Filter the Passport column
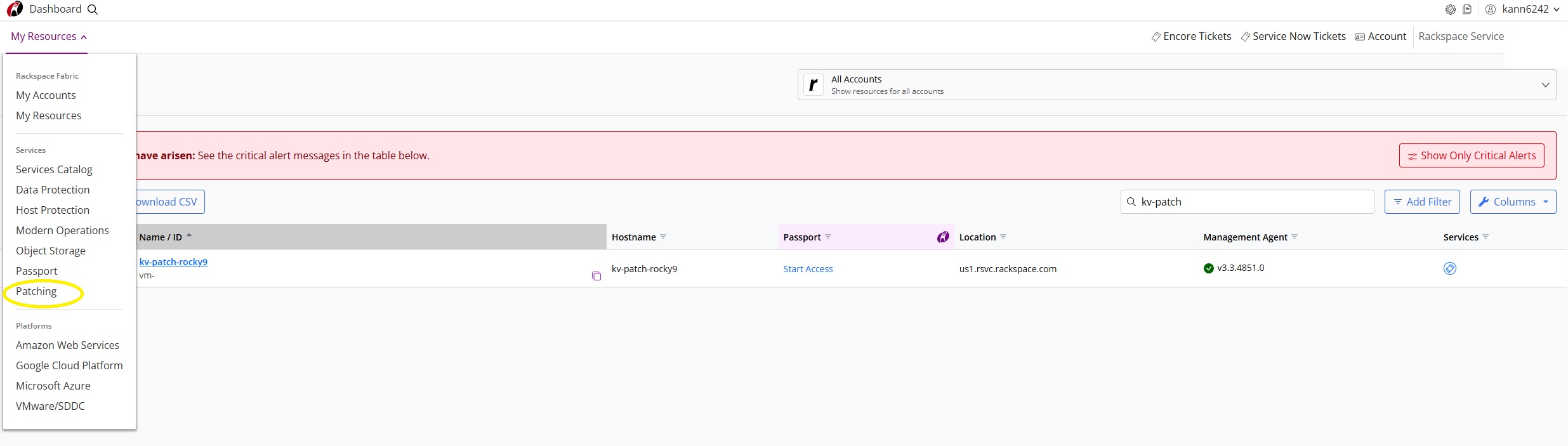The image size is (1568, 446). pos(828,237)
